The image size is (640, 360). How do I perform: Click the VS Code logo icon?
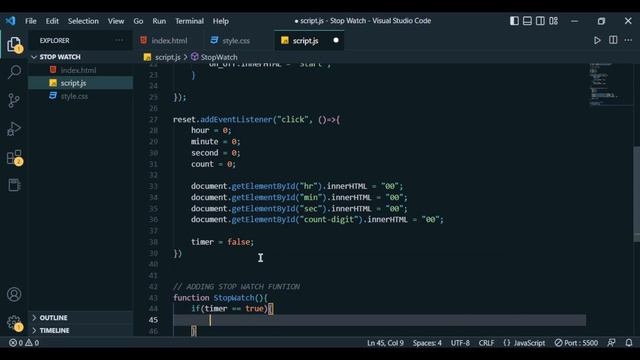[x=10, y=21]
